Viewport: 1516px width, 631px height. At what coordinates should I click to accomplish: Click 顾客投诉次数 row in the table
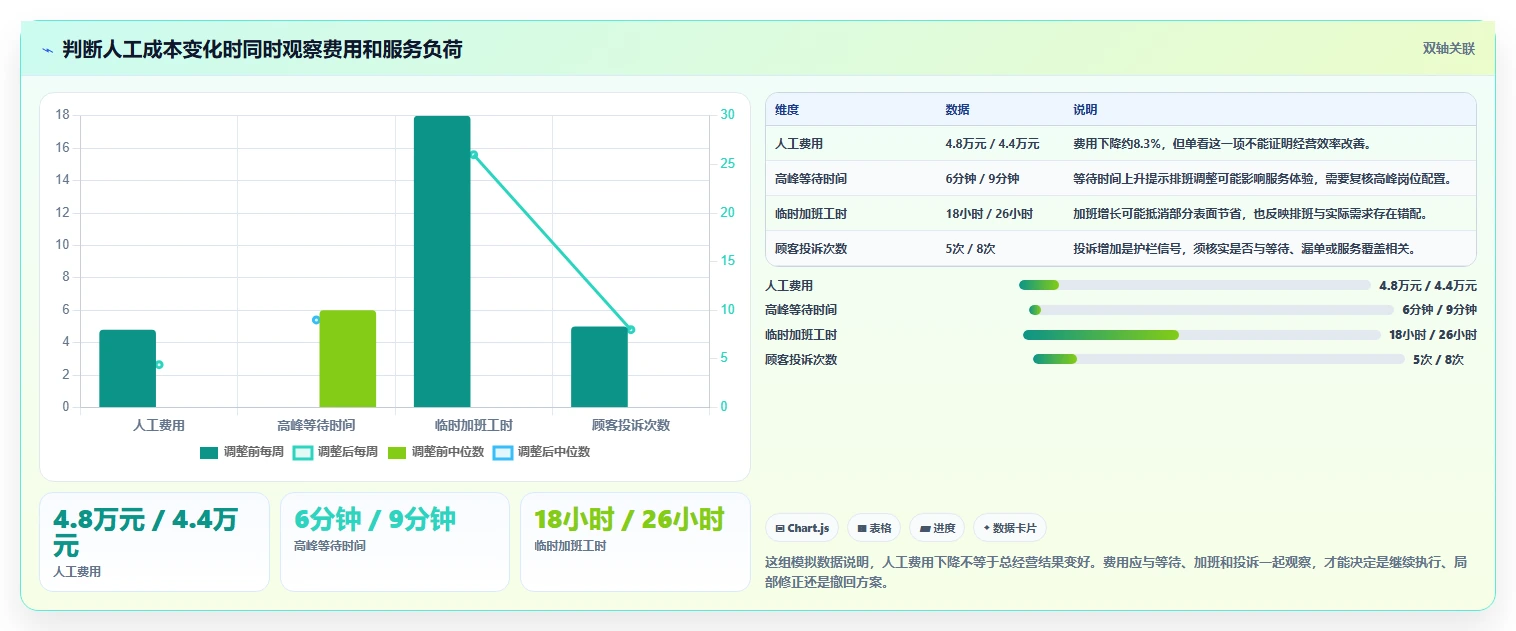pos(1121,249)
